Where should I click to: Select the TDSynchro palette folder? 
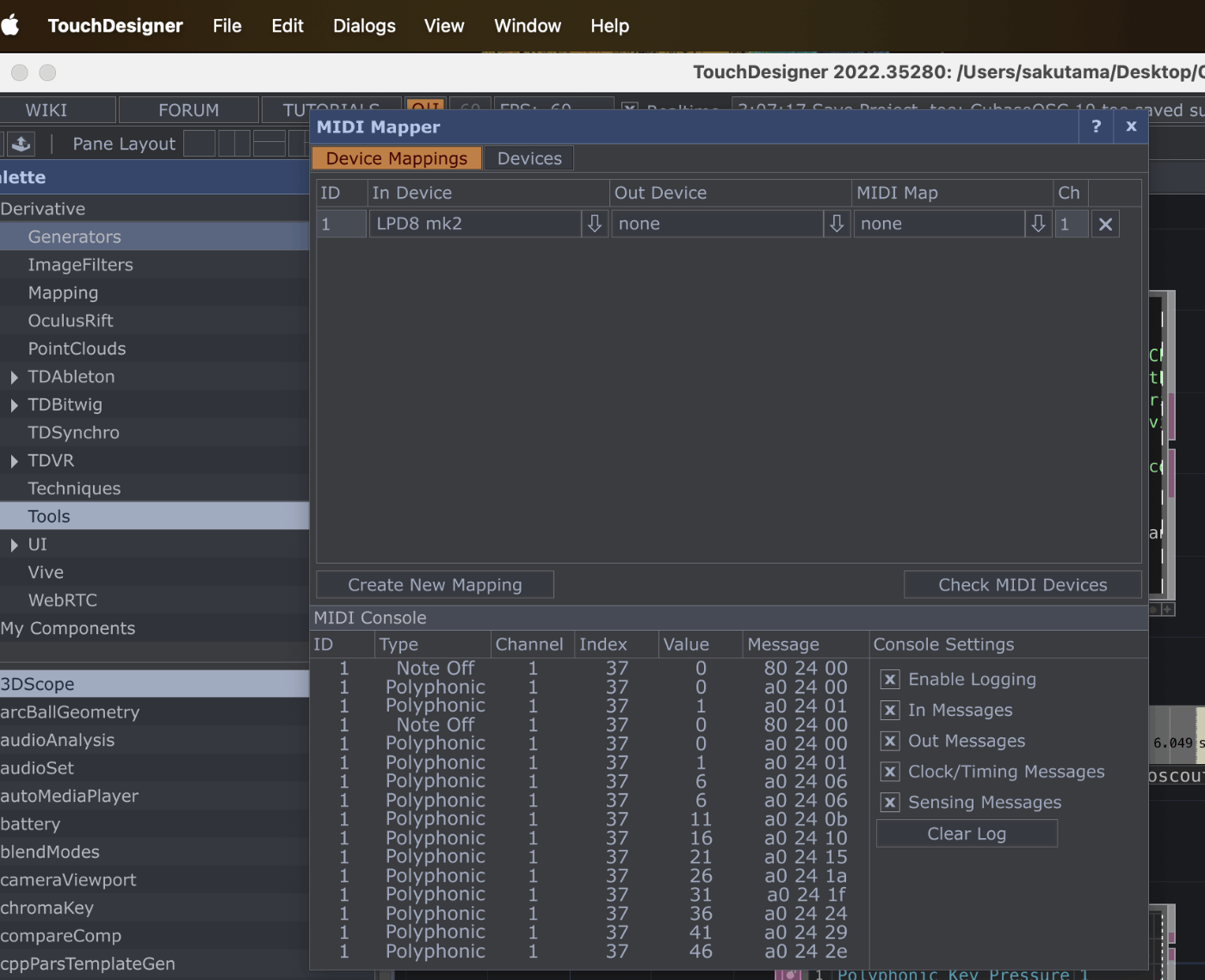(154, 433)
